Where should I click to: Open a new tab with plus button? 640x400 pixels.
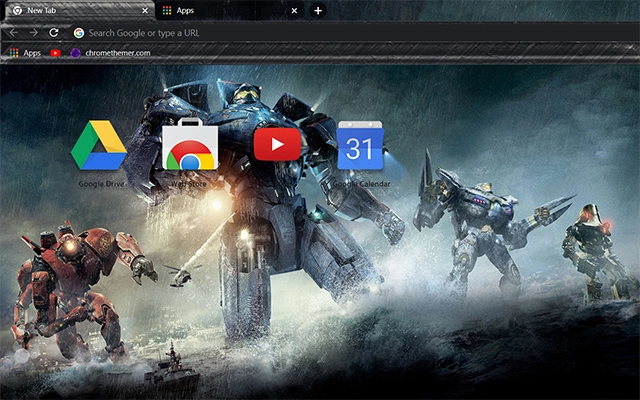(x=318, y=11)
